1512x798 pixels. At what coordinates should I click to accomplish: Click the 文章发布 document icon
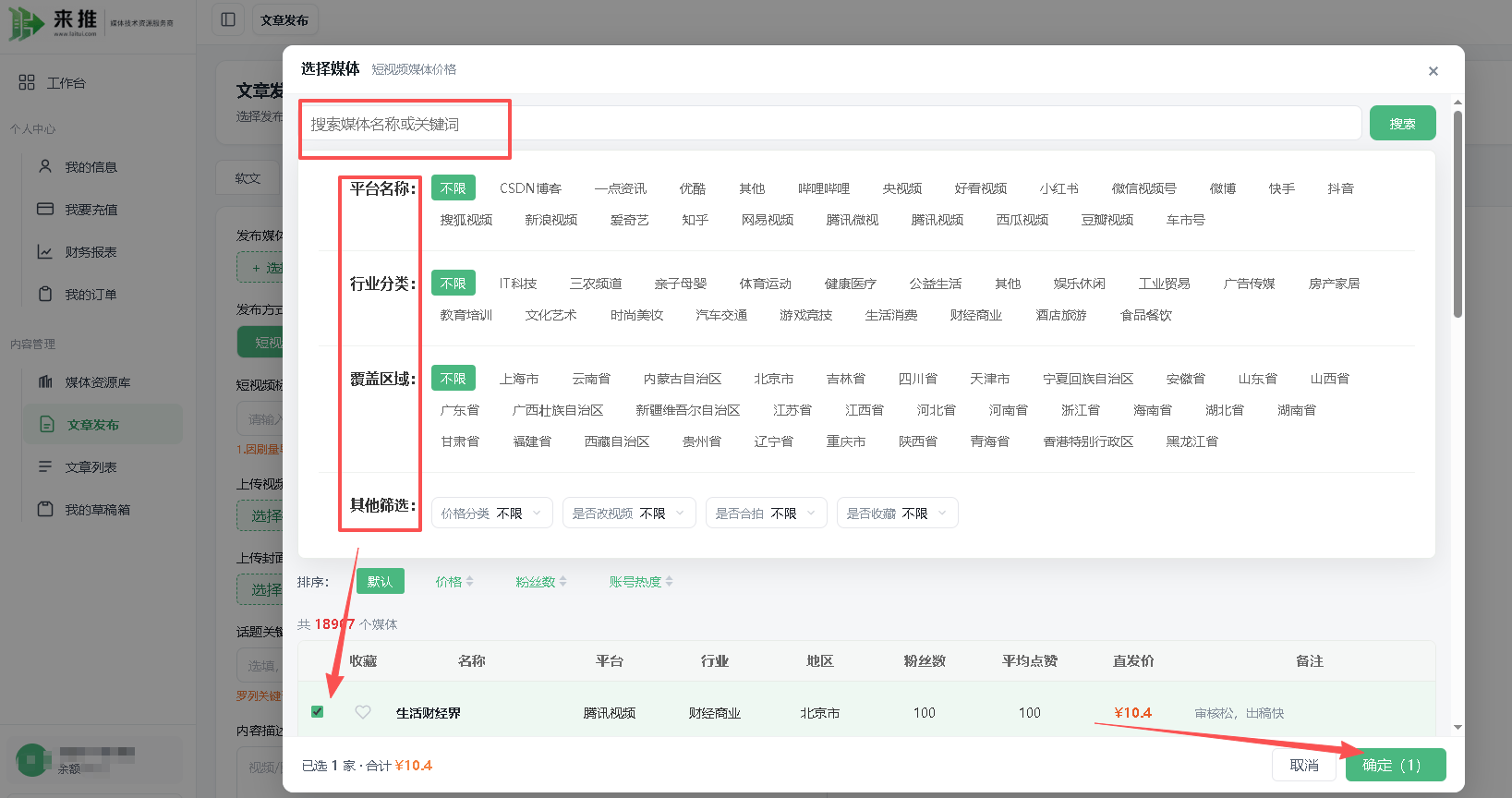pos(47,424)
